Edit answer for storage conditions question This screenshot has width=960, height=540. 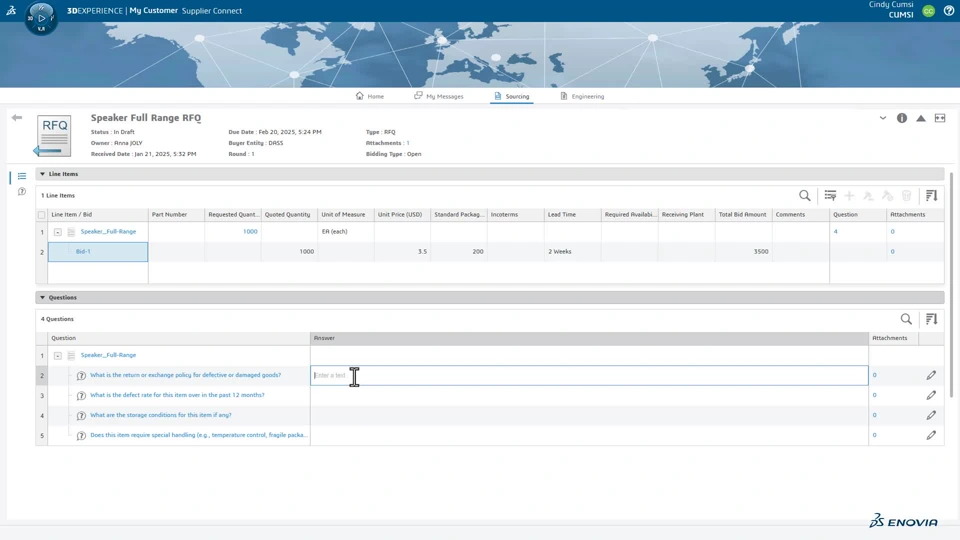pyautogui.click(x=931, y=415)
